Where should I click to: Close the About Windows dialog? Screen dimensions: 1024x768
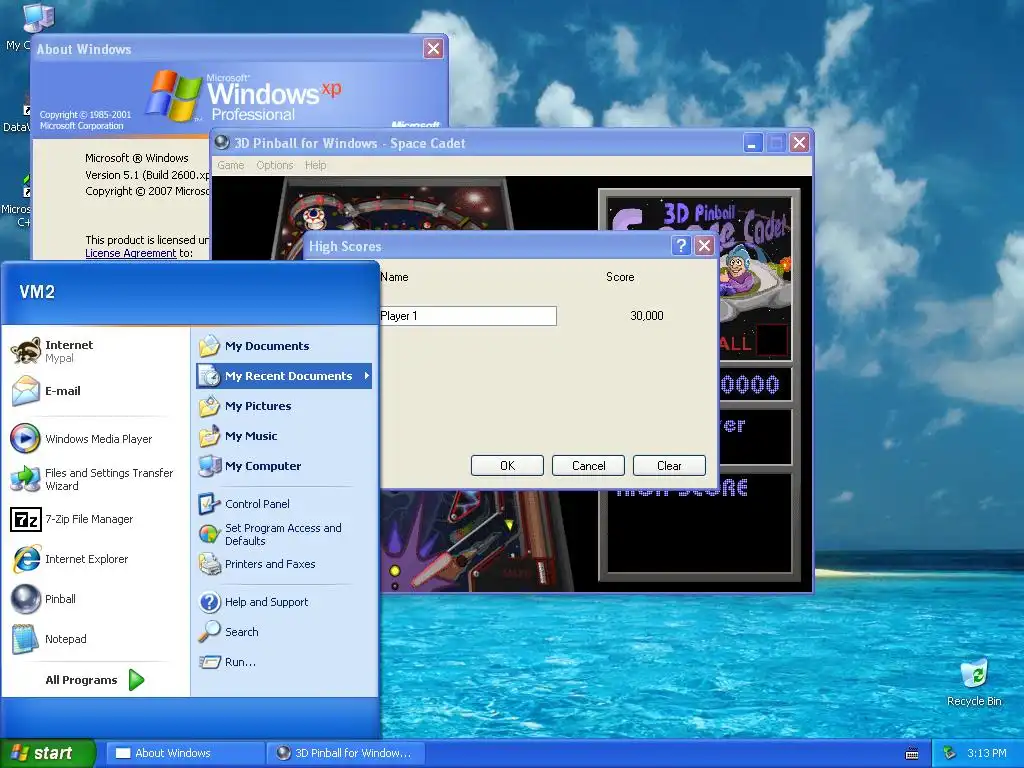tap(434, 48)
